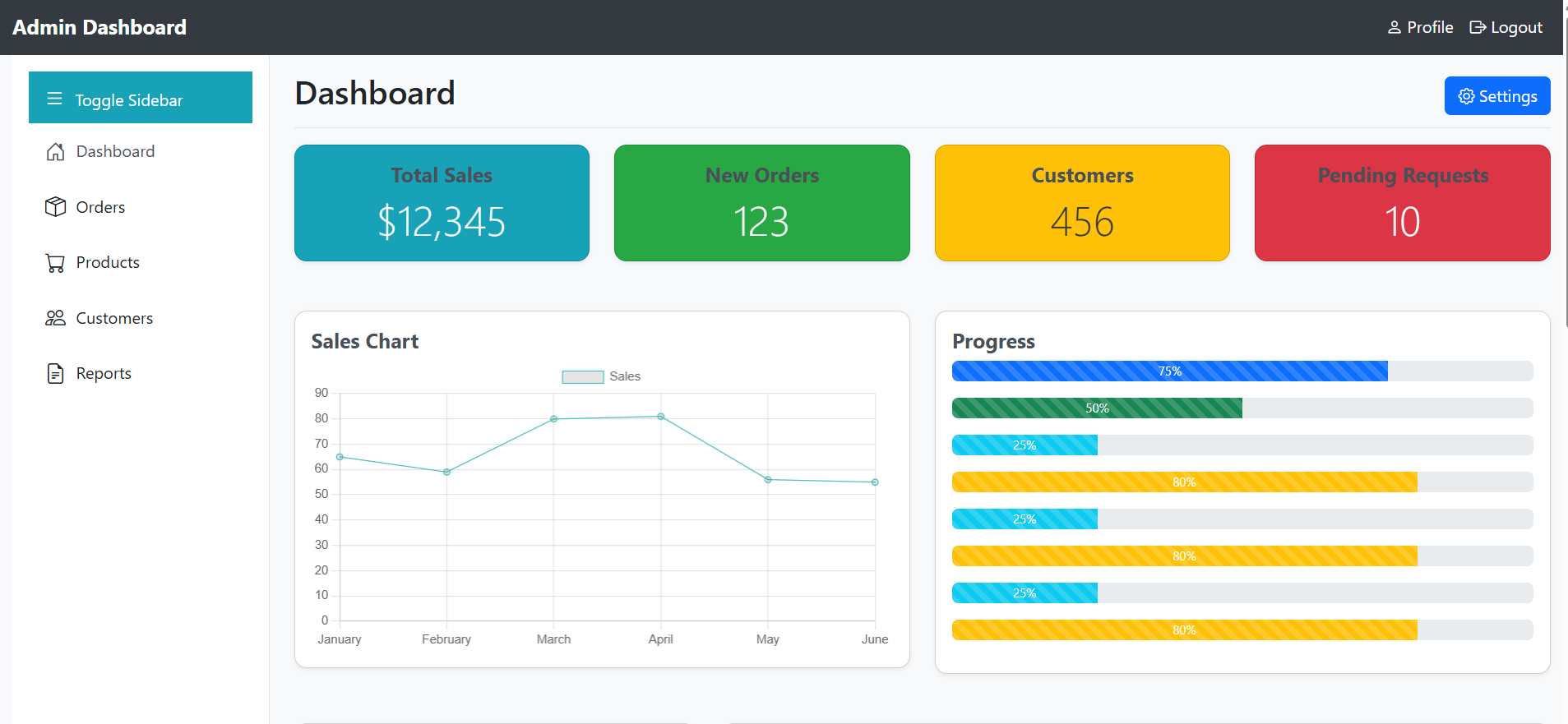Click the May data point on chart

[768, 480]
